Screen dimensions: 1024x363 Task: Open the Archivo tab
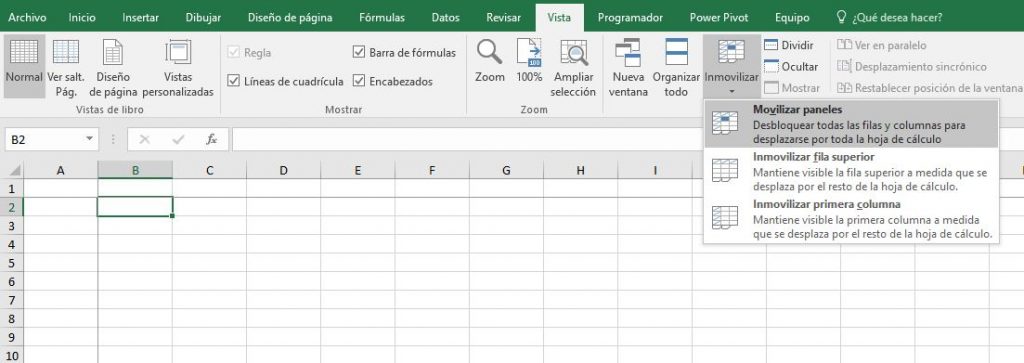(27, 18)
